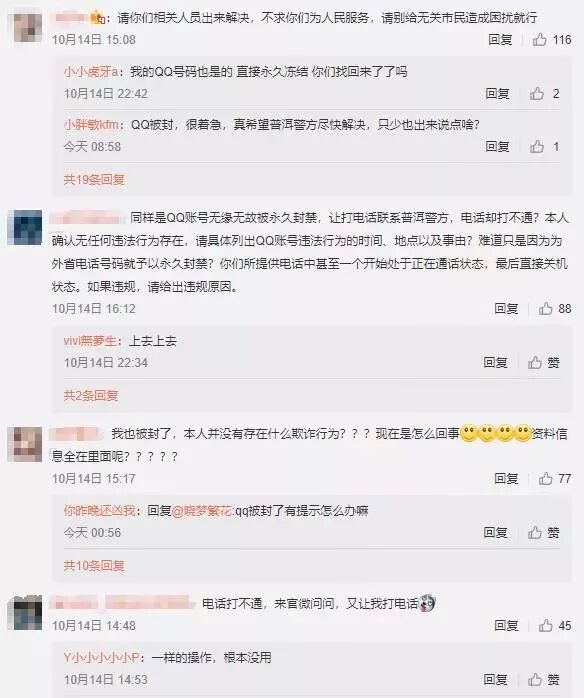Open the avatar beside the 10月14日 16:12 comment
Image resolution: width=584 pixels, height=698 pixels.
click(25, 227)
